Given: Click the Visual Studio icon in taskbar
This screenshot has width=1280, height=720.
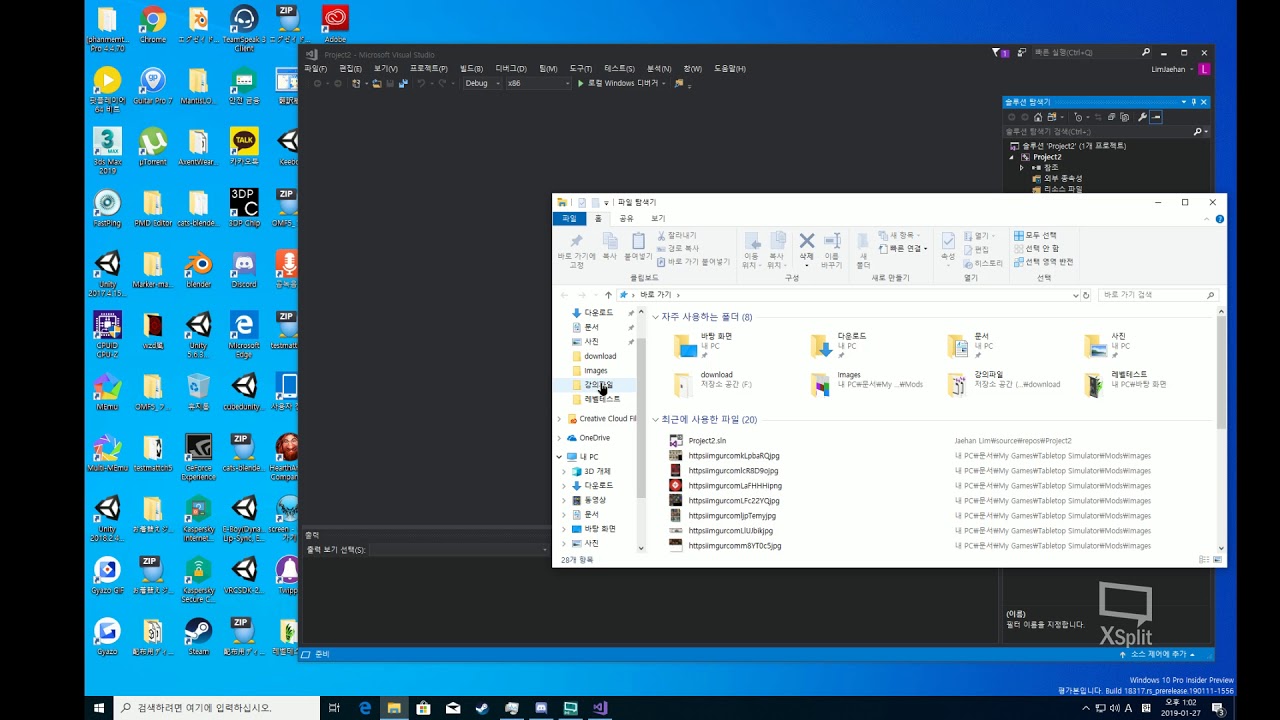Looking at the screenshot, I should click(599, 708).
